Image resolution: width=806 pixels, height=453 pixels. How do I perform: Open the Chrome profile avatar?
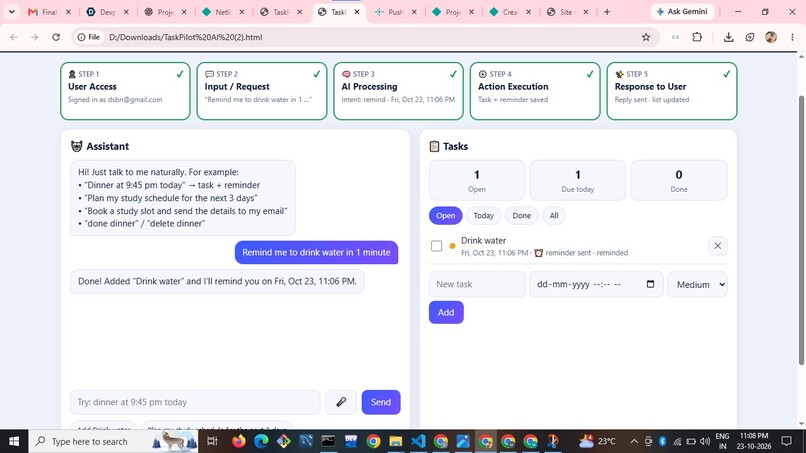pyautogui.click(x=771, y=37)
